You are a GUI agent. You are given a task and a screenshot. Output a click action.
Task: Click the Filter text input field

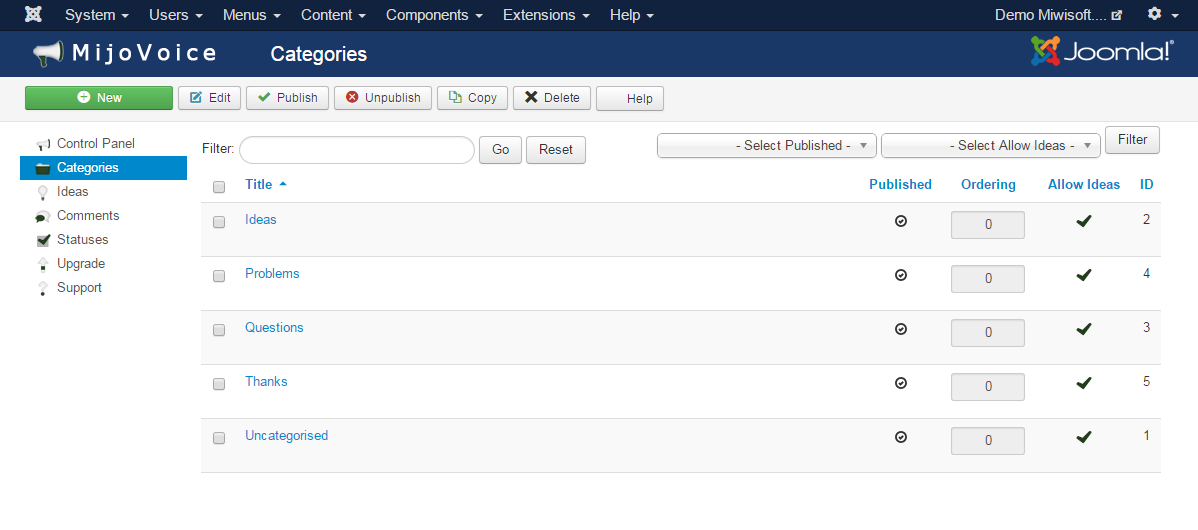coord(356,150)
